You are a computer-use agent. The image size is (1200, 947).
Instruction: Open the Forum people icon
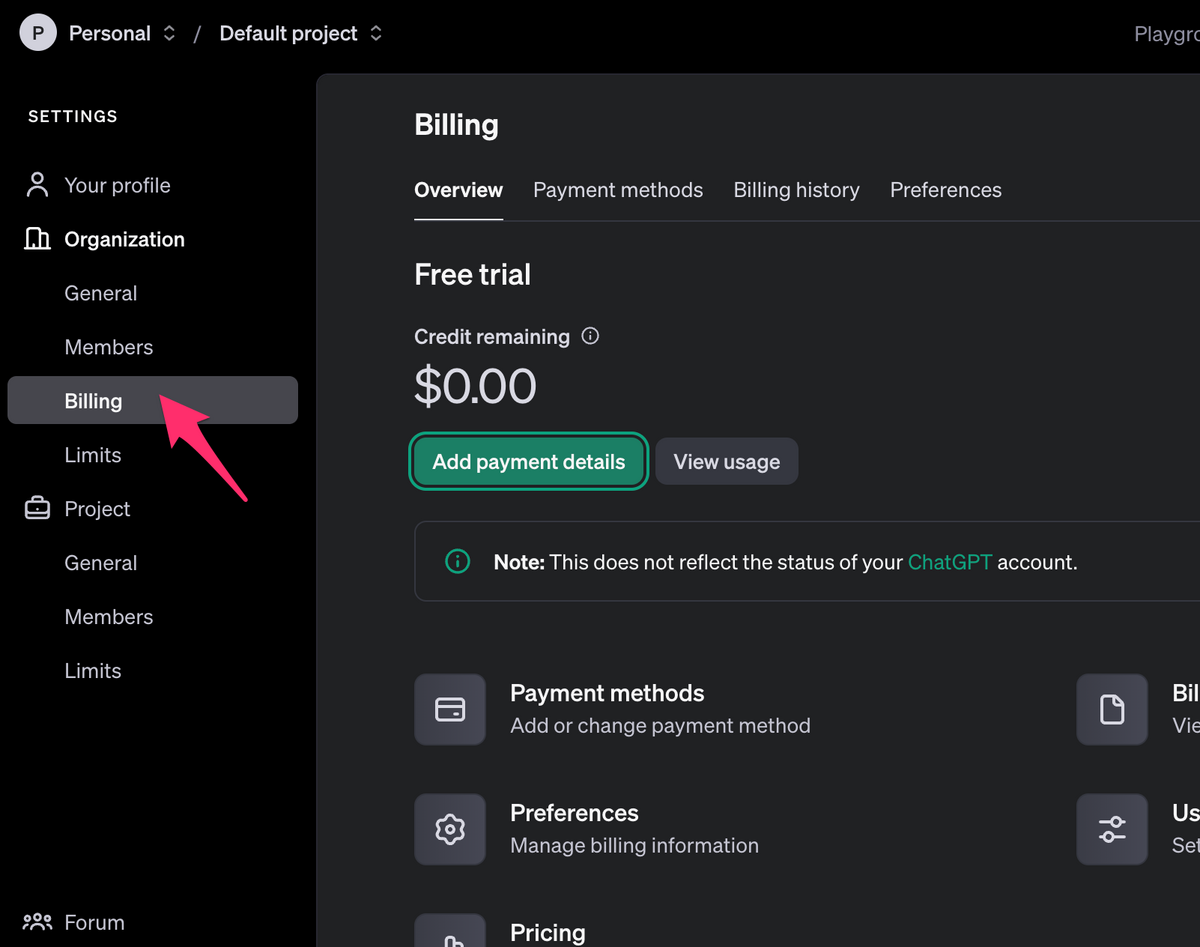click(x=37, y=922)
